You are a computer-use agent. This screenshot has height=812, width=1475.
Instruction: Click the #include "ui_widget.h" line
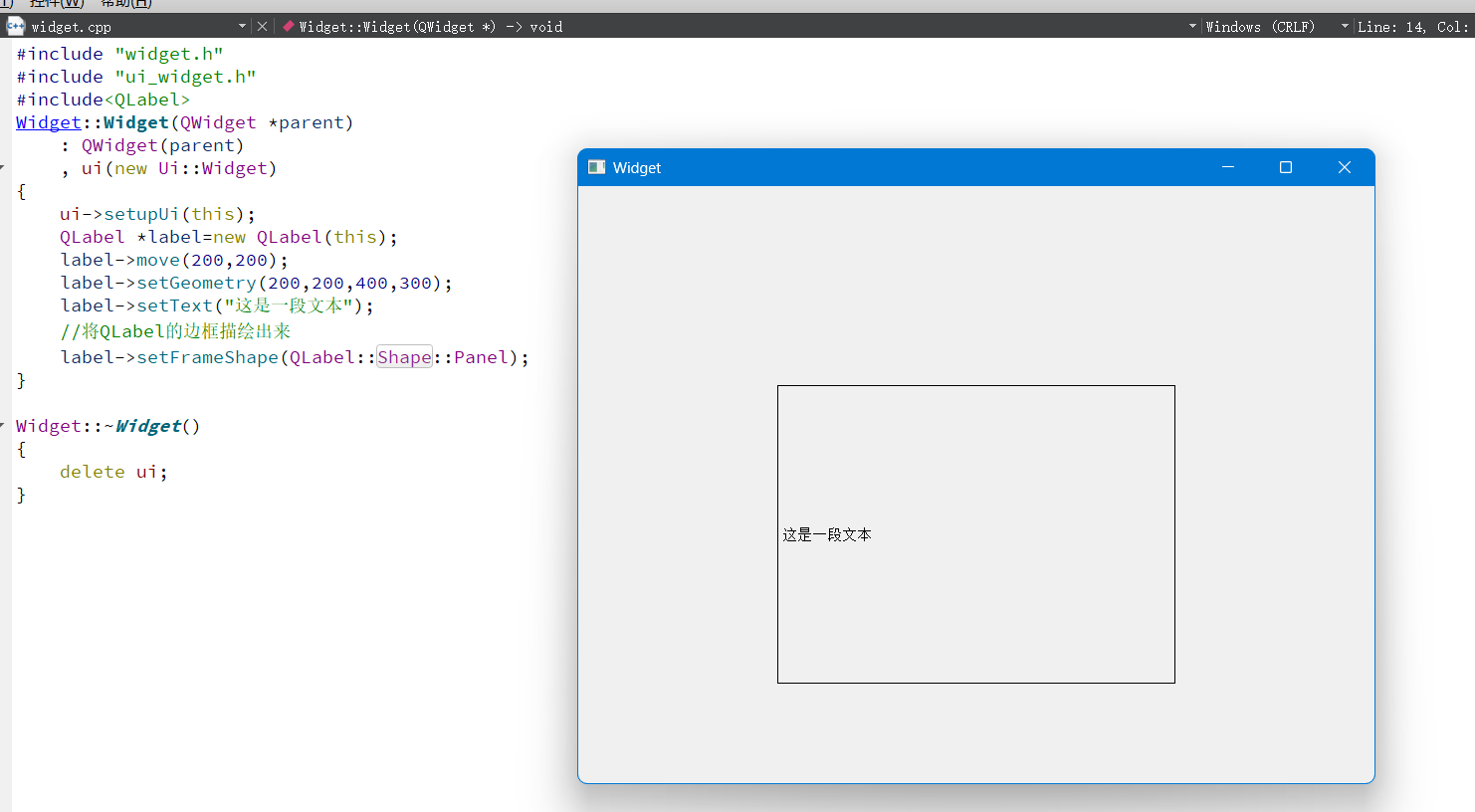tap(136, 77)
